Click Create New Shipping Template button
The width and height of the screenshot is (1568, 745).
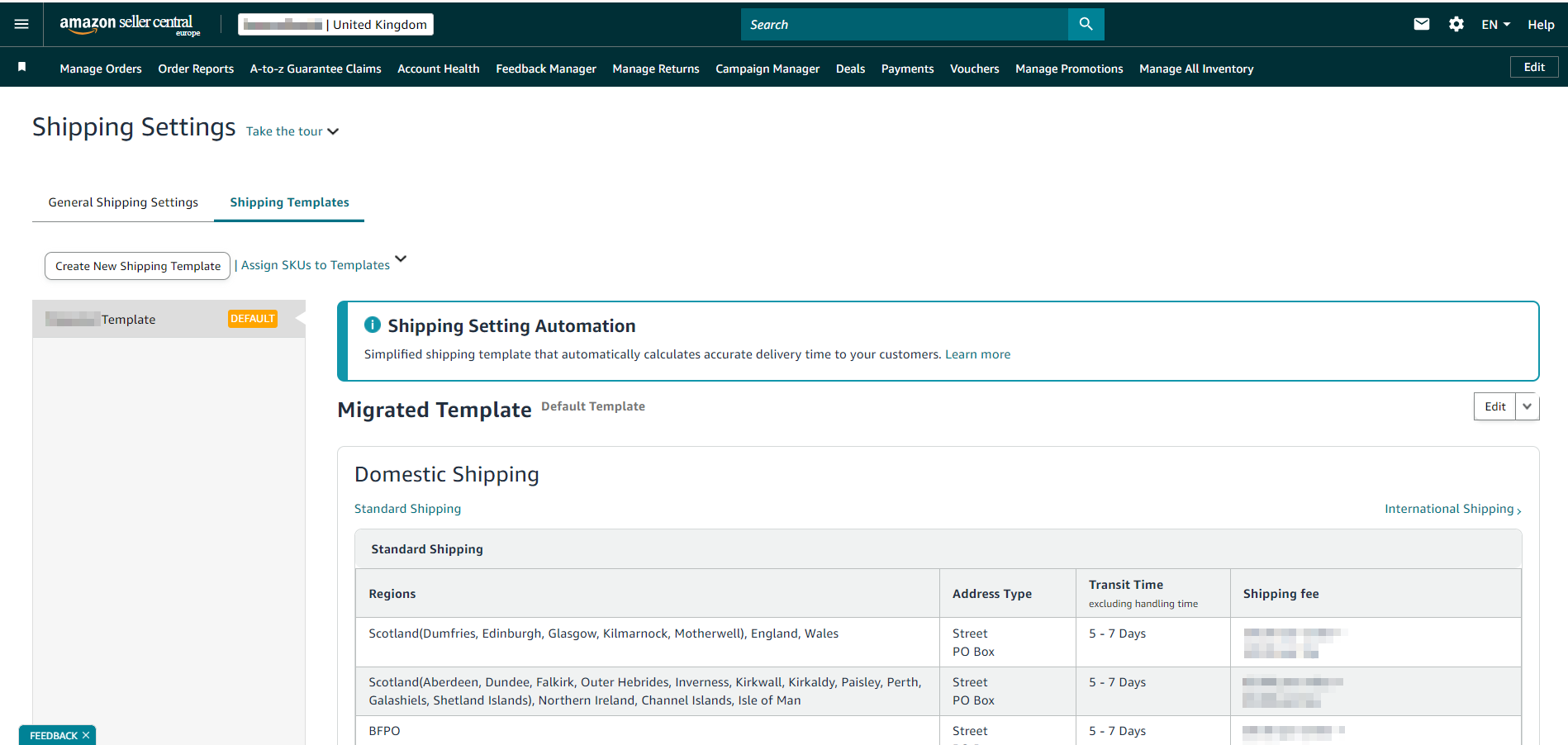point(137,266)
